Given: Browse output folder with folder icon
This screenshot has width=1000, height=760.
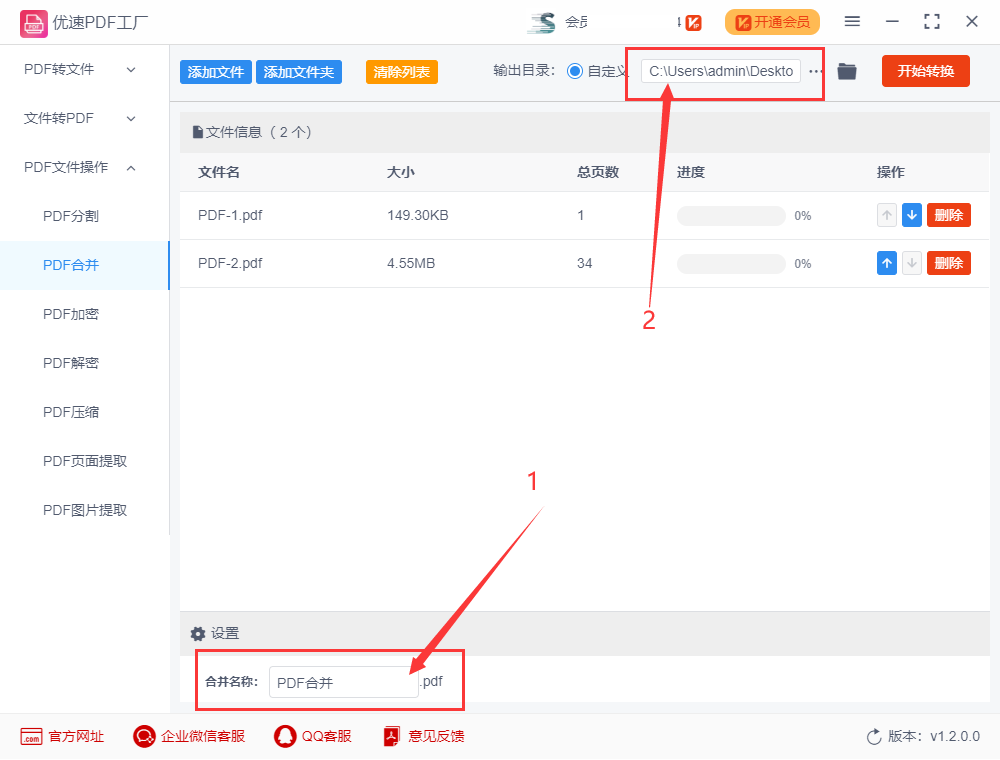Looking at the screenshot, I should [x=846, y=71].
